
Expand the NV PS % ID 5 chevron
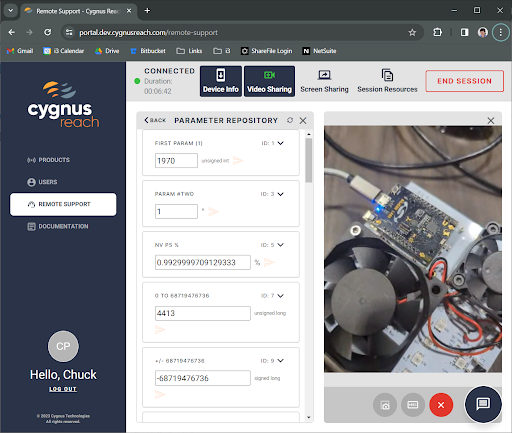pyautogui.click(x=281, y=245)
